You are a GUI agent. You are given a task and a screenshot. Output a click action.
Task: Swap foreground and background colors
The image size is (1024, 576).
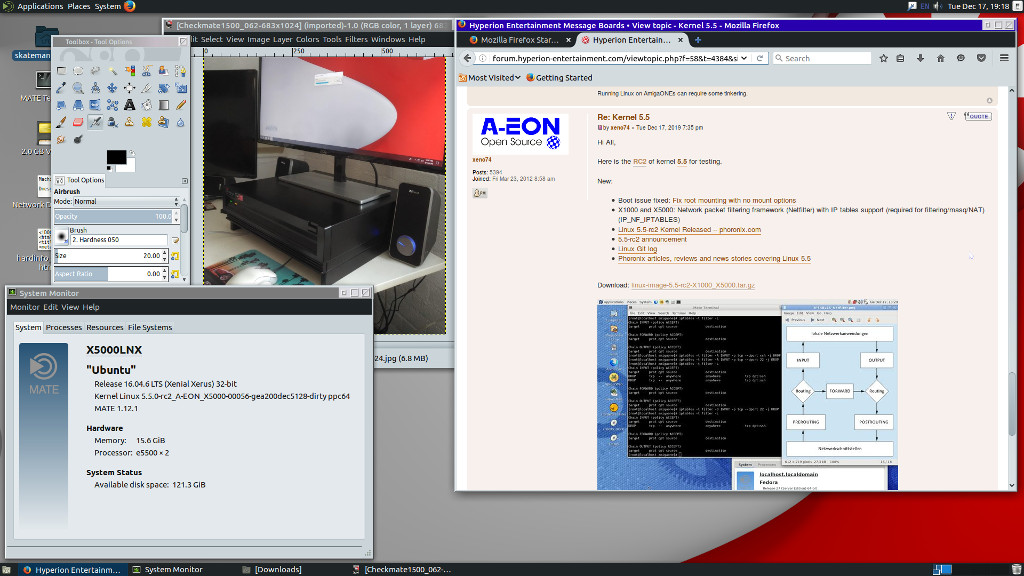pos(132,153)
